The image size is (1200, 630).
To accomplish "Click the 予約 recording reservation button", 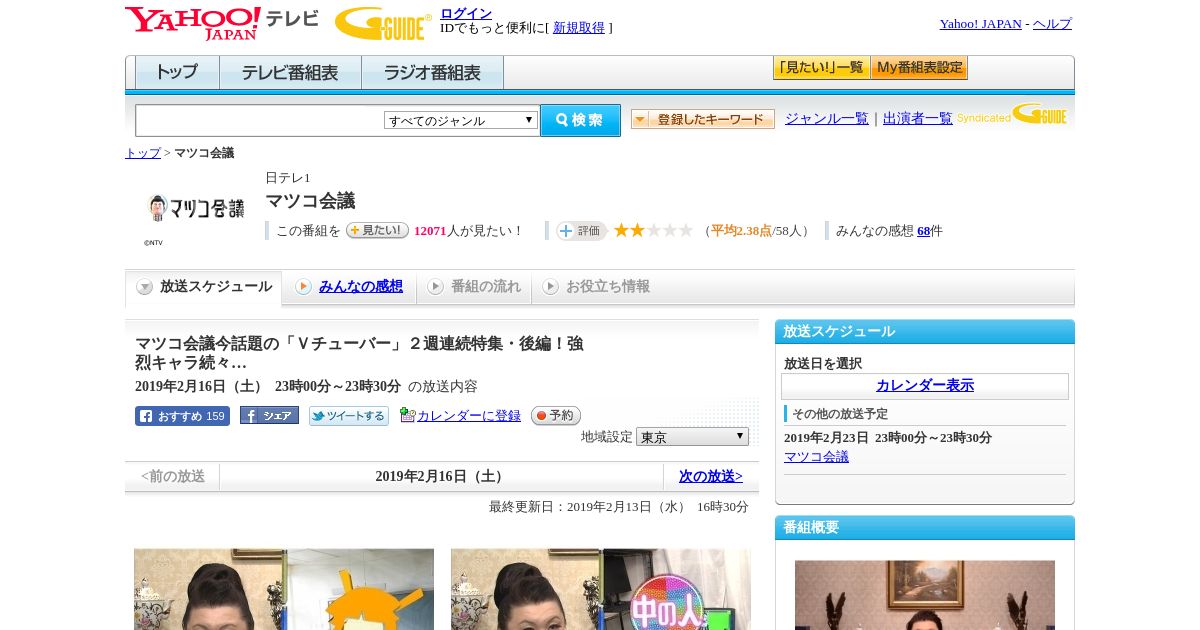I will pos(555,415).
